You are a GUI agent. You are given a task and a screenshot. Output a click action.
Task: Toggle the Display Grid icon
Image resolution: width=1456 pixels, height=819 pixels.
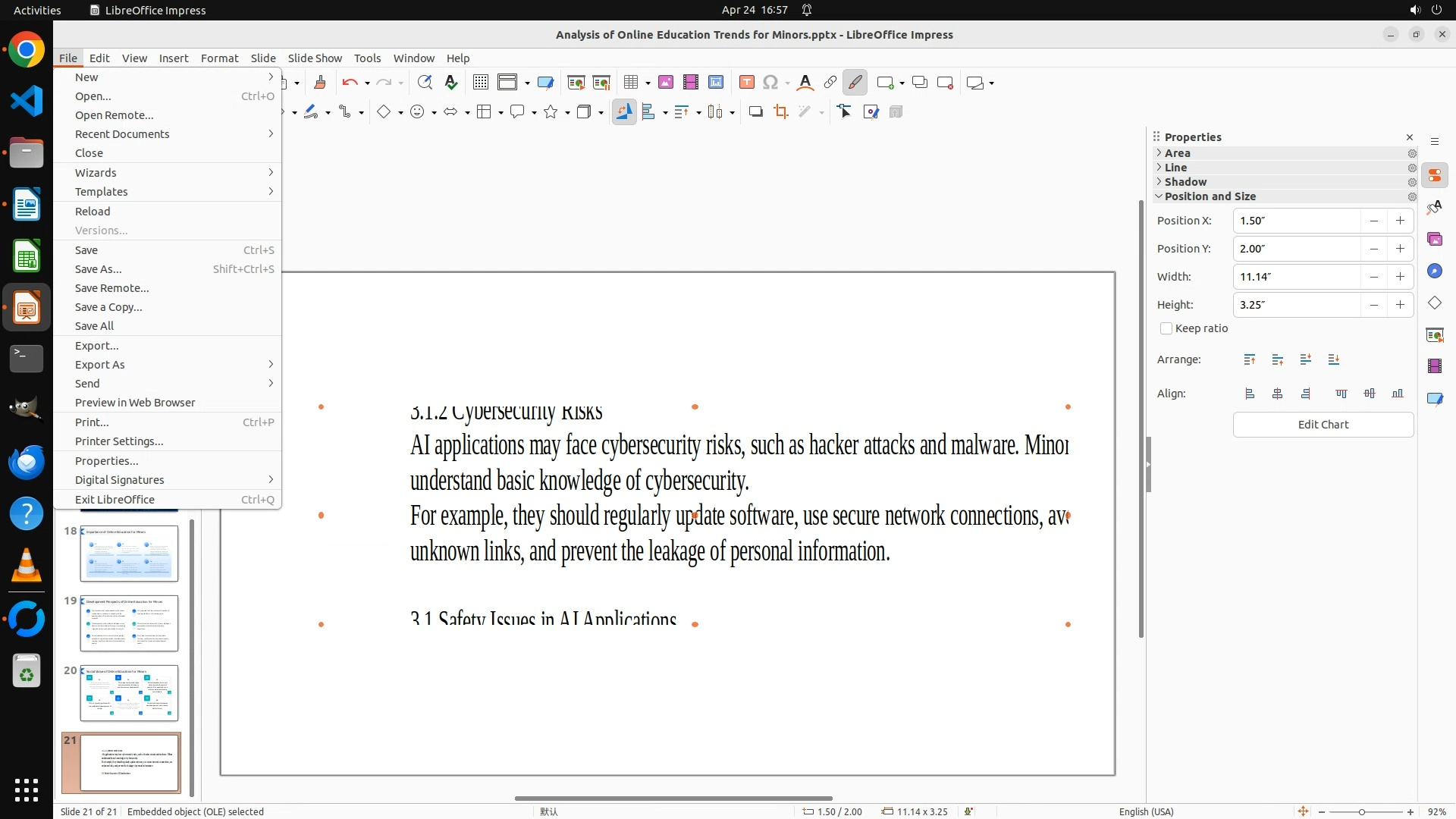coord(480,83)
